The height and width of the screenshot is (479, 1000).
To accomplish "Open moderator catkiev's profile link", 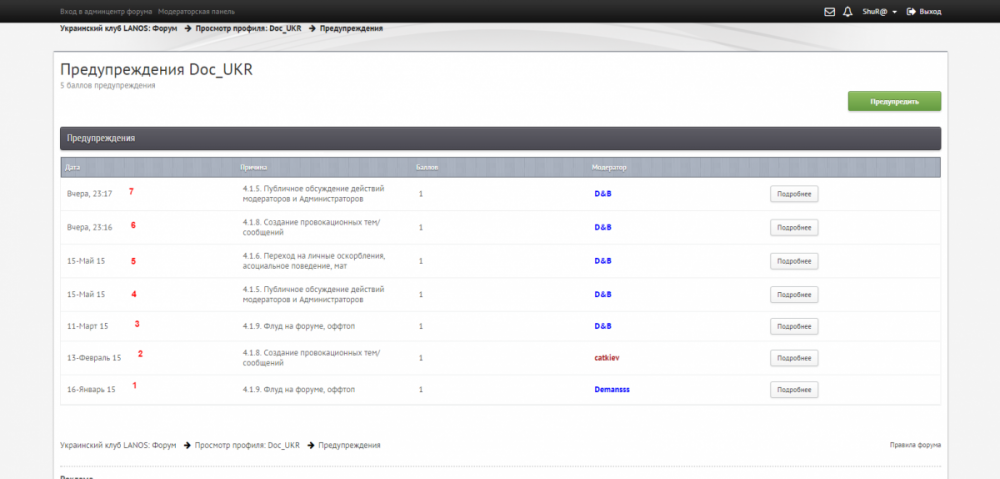I will 607,357.
